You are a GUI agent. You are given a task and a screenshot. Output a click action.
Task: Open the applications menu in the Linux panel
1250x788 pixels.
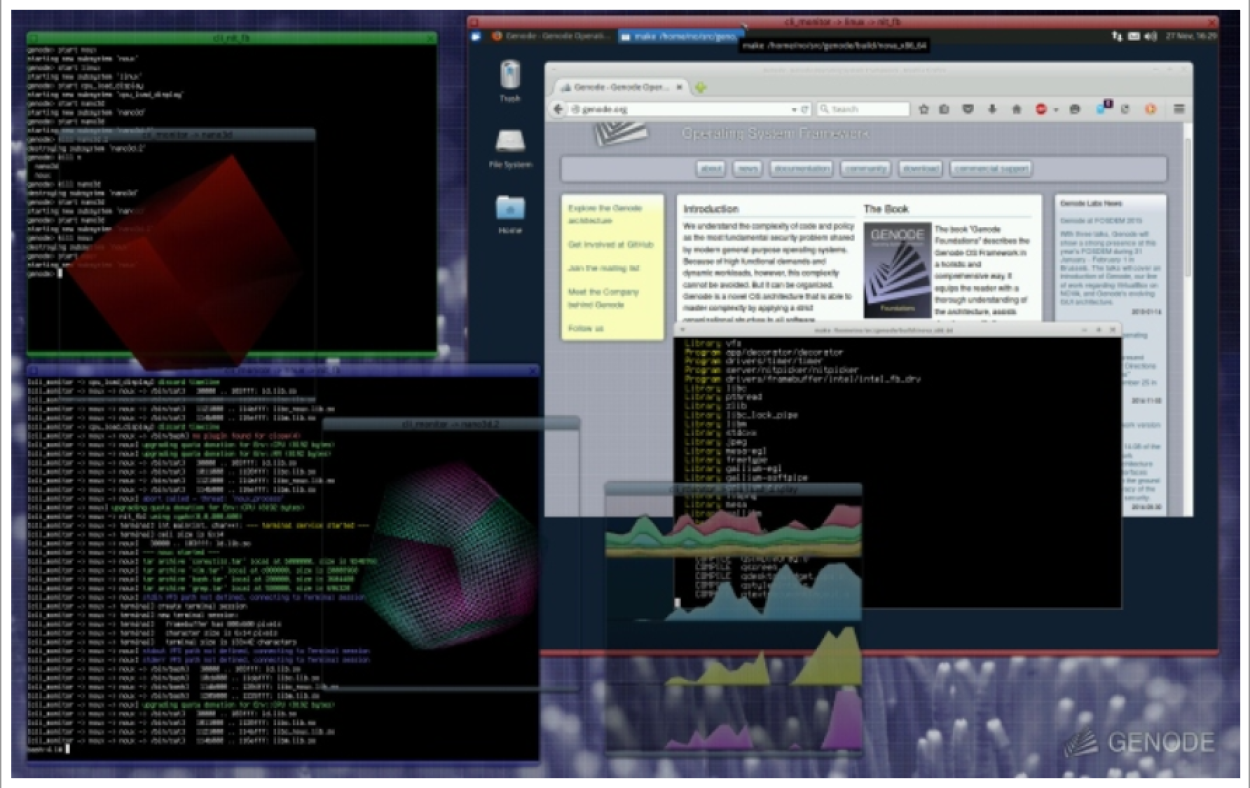[x=478, y=36]
